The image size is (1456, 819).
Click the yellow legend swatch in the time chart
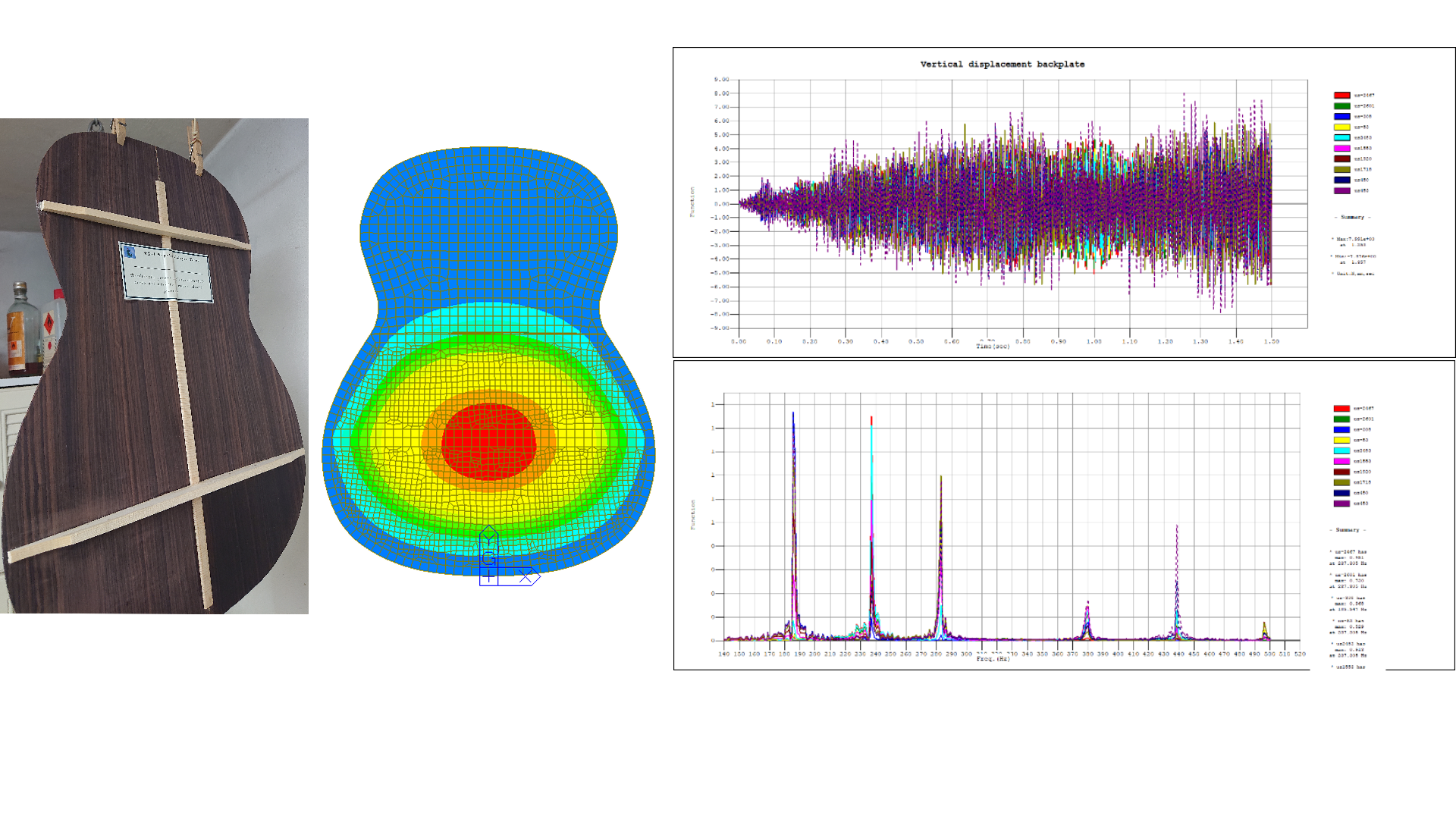[1341, 127]
